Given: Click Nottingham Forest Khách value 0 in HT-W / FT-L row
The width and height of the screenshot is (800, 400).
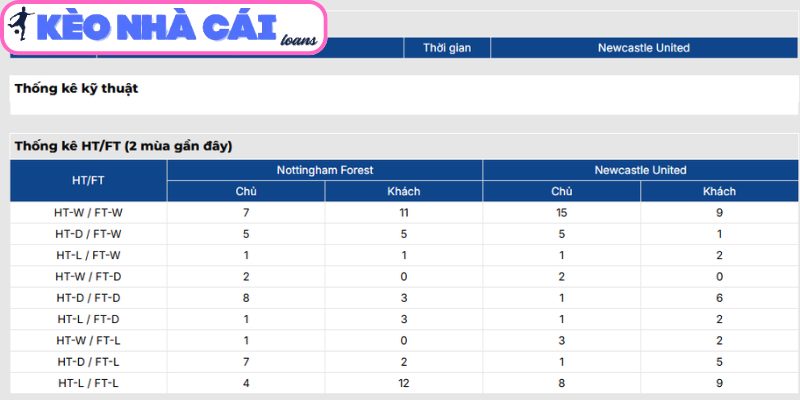Looking at the screenshot, I should click(404, 340).
